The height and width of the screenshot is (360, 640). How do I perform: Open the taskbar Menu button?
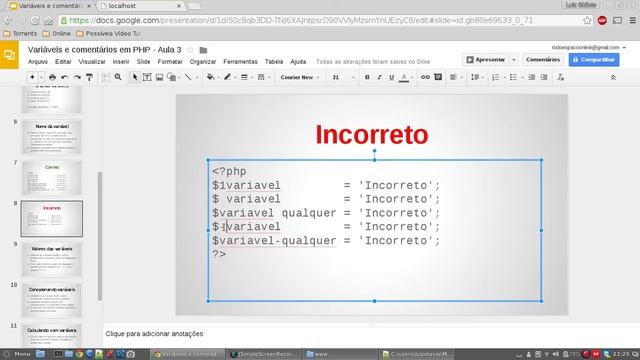pyautogui.click(x=17, y=354)
